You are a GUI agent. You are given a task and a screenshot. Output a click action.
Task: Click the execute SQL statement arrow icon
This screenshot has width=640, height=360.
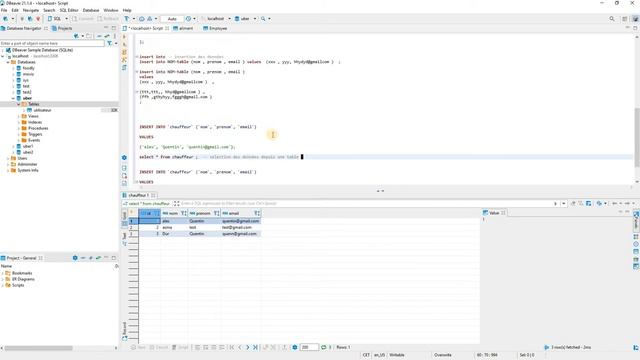coord(124,37)
